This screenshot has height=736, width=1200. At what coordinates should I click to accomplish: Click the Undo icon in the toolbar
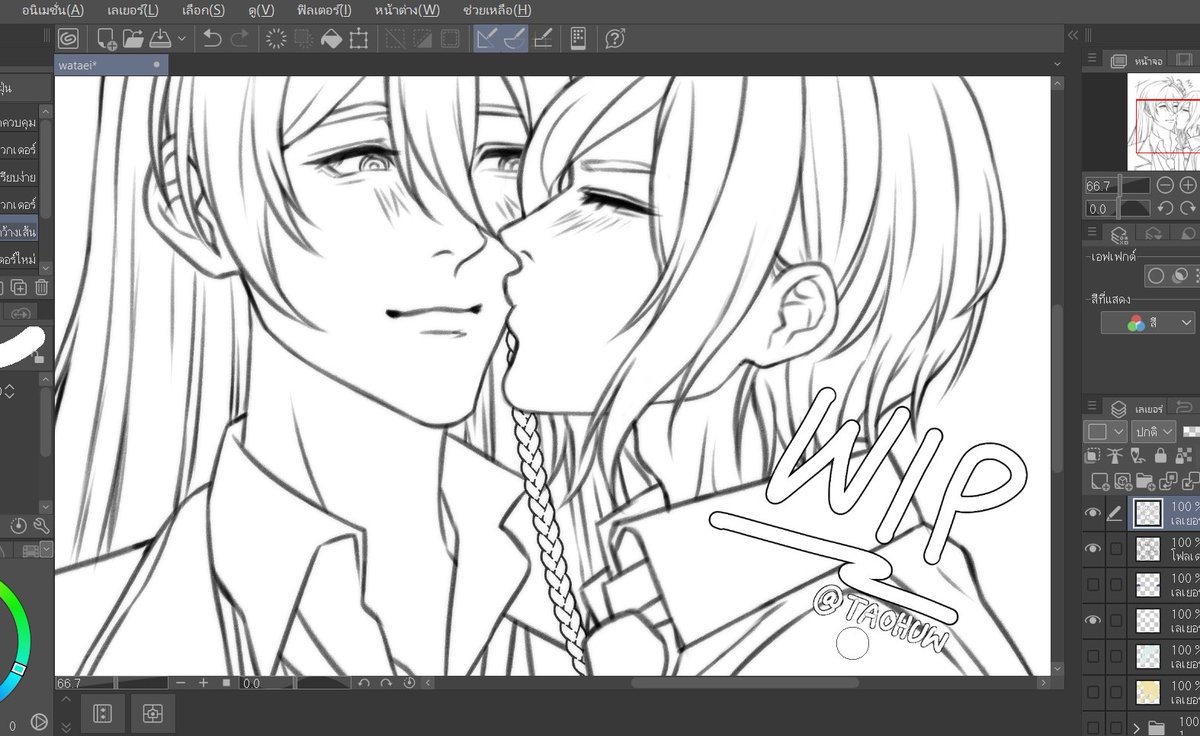click(211, 40)
